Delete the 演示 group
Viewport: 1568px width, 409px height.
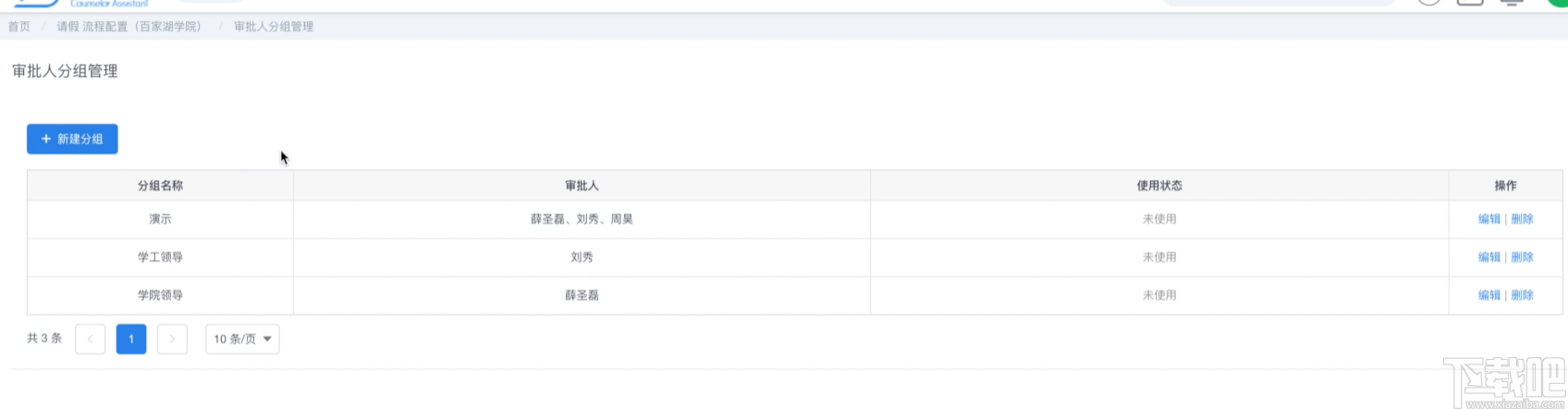(x=1522, y=219)
